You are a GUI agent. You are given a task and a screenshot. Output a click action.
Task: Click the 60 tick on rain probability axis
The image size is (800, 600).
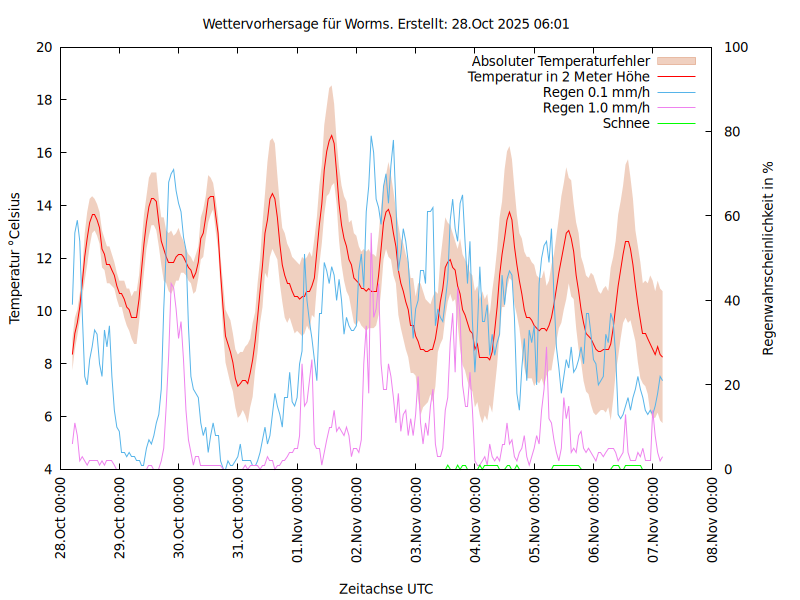[731, 216]
